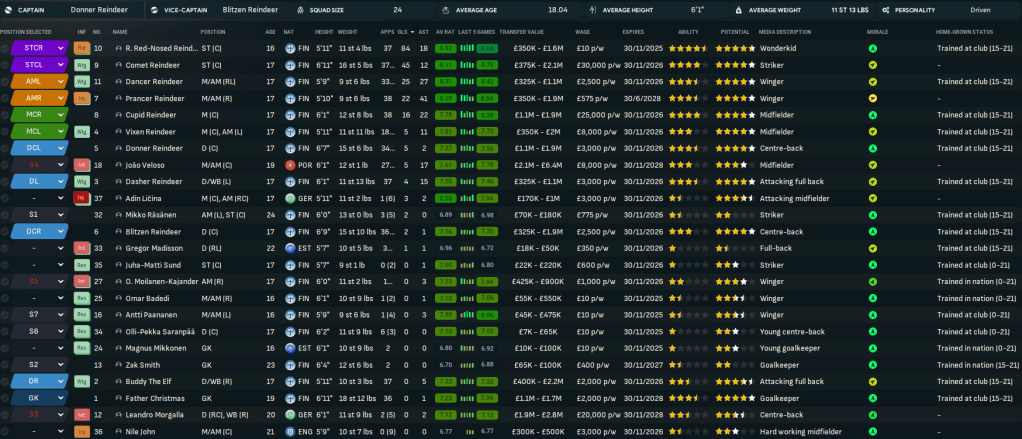Toggle the row checkbox for Father Christmas
The height and width of the screenshot is (439, 1022).
(6, 398)
